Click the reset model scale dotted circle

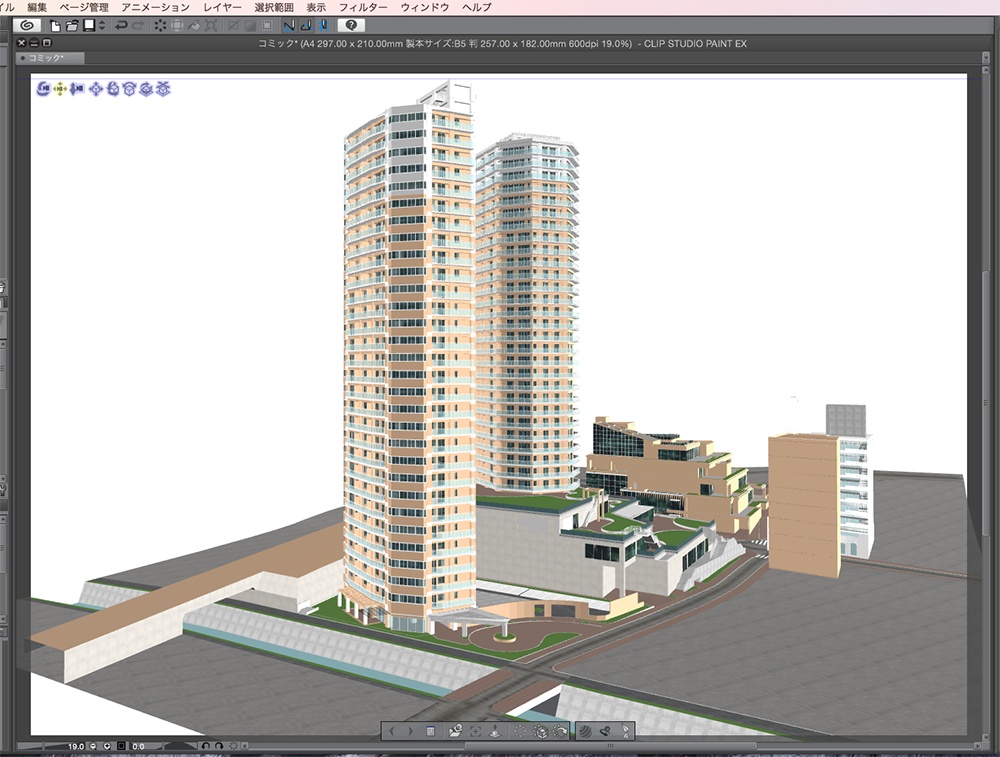[x=520, y=731]
